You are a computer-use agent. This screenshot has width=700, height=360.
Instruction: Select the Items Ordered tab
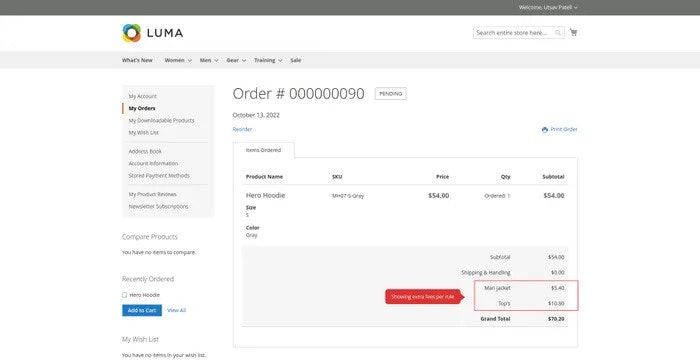pos(263,150)
